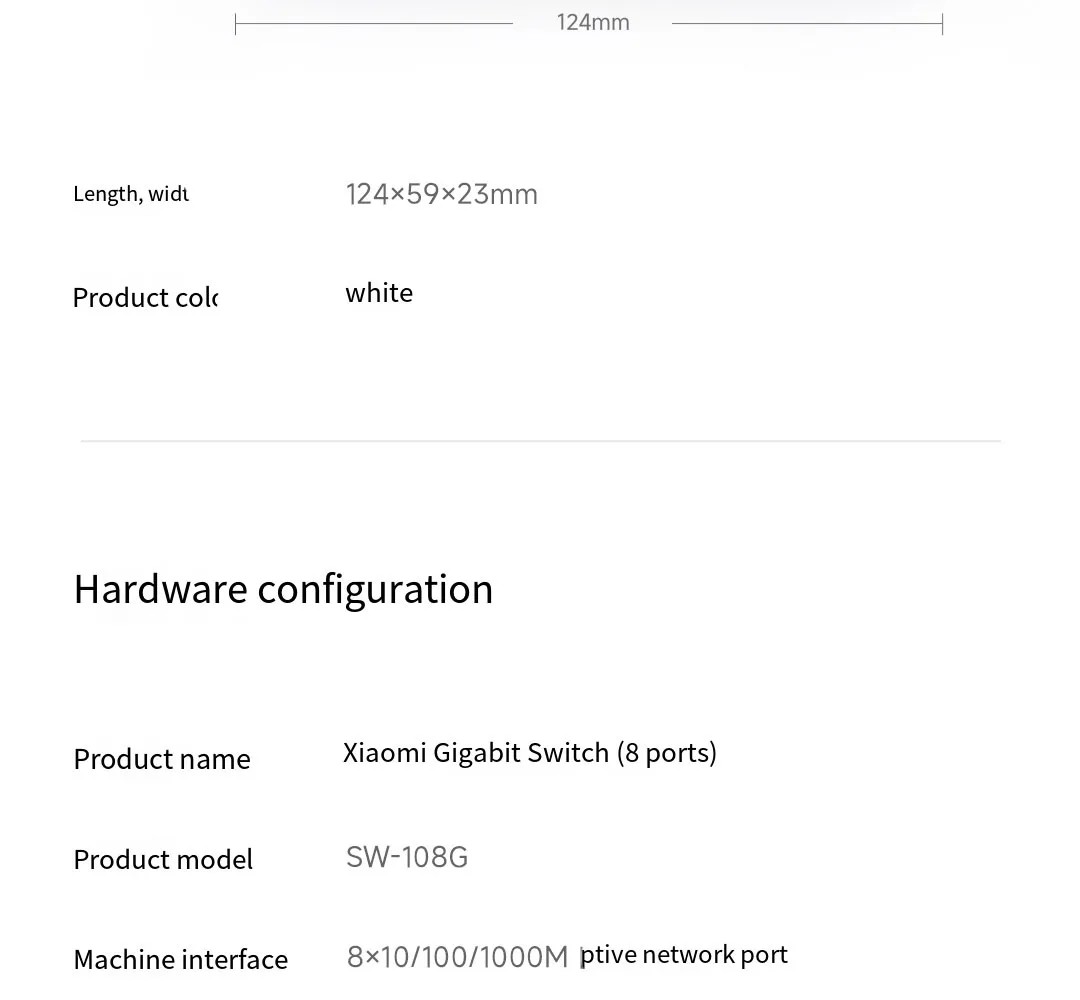Viewport: 1080px width, 1000px height.
Task: Select the SW-108G model number
Action: coord(406,857)
